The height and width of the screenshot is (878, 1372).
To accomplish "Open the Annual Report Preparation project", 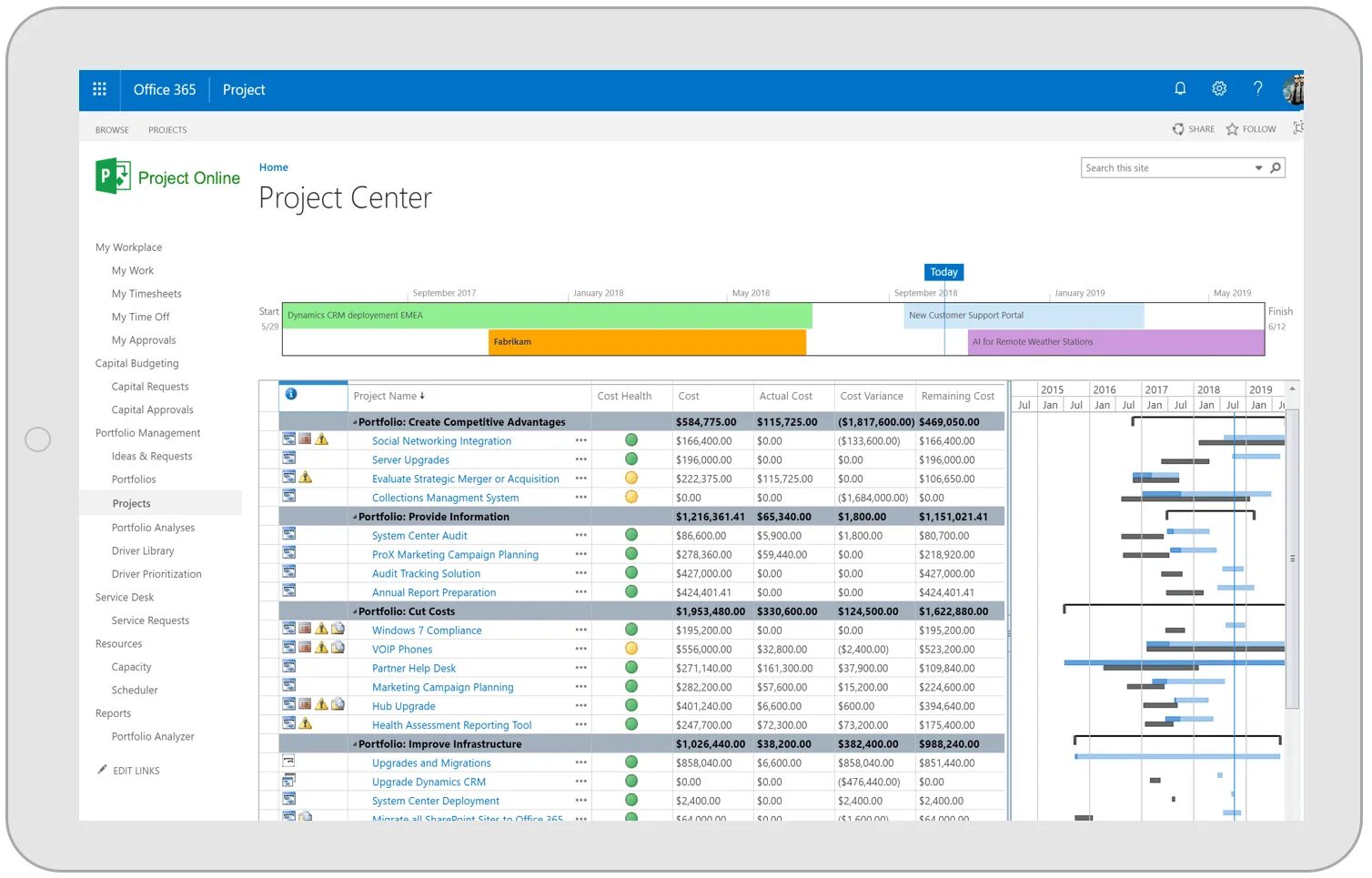I will [434, 592].
